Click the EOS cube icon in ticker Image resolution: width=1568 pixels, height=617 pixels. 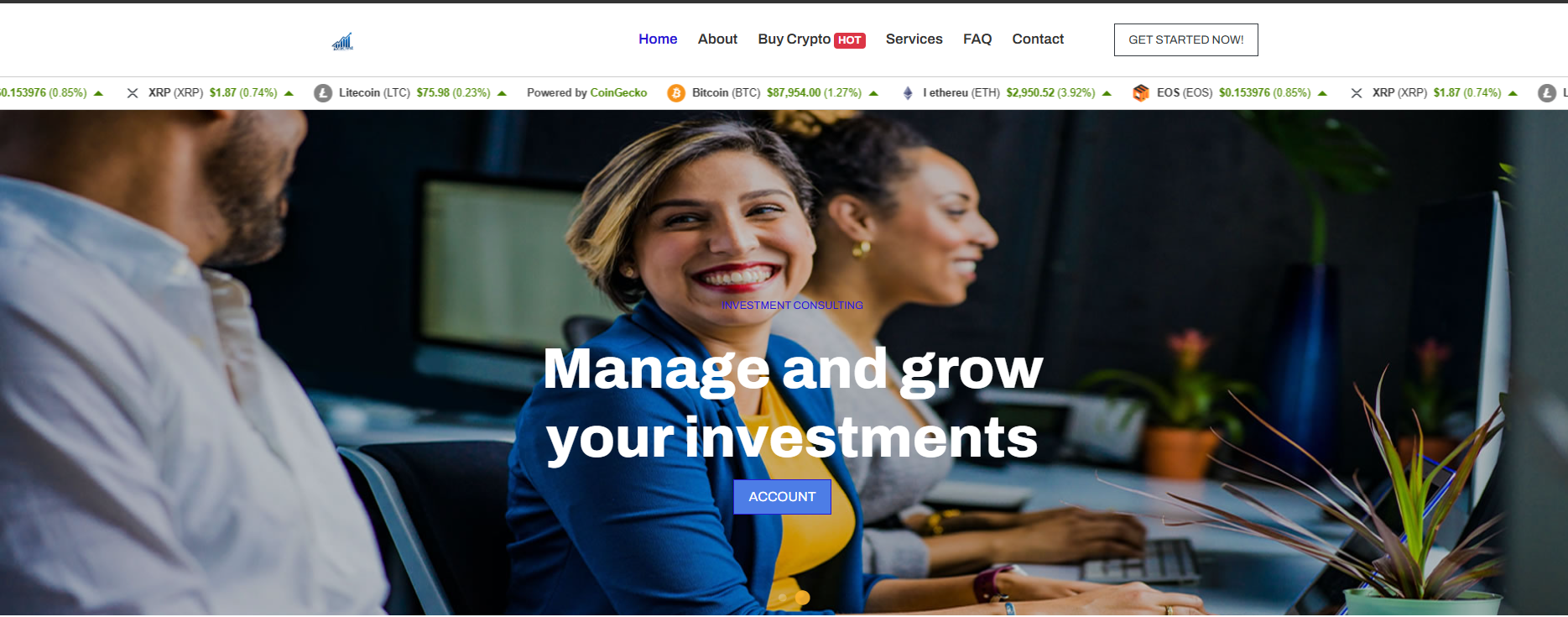tap(1141, 93)
